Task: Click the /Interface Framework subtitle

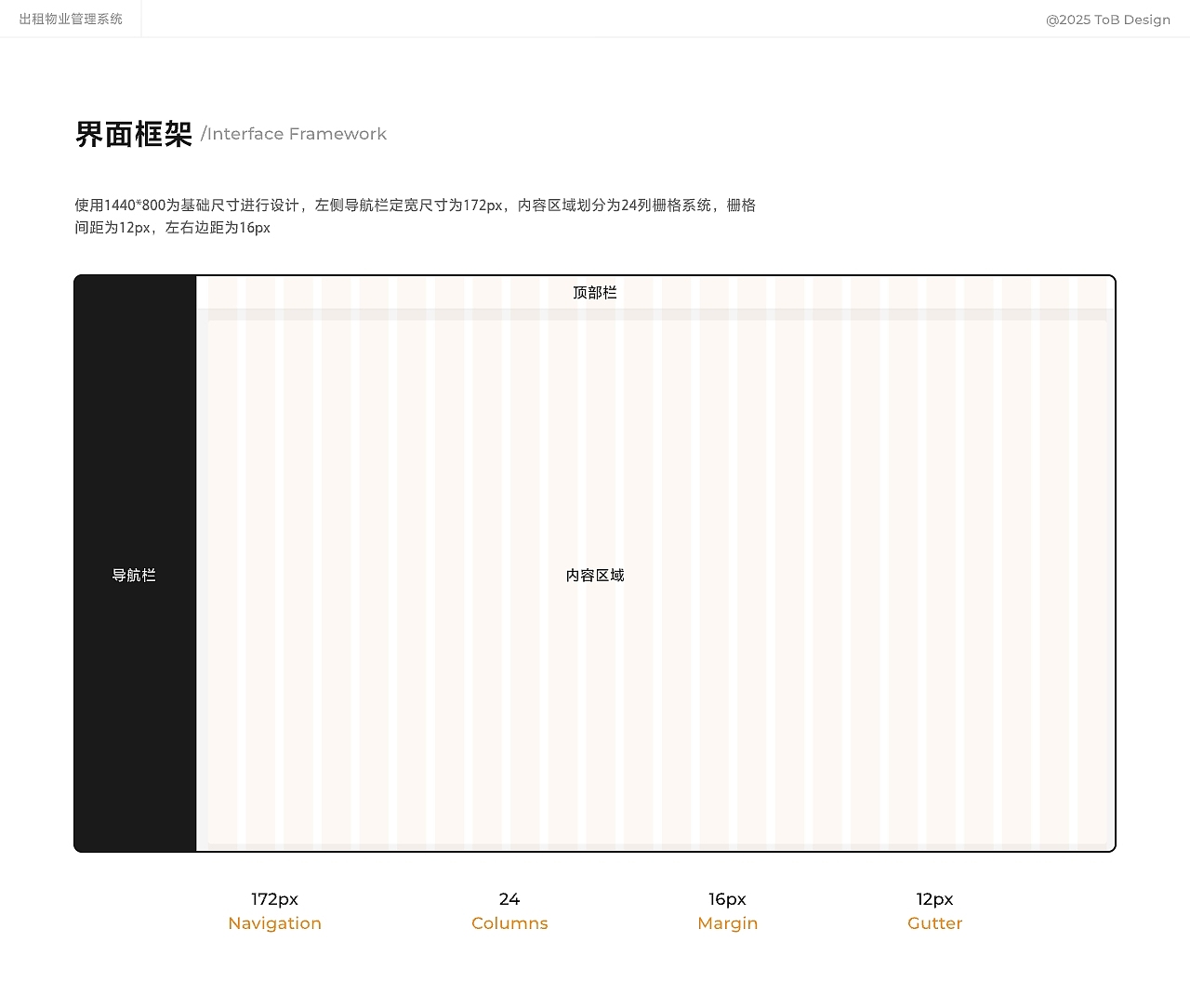Action: [x=295, y=134]
